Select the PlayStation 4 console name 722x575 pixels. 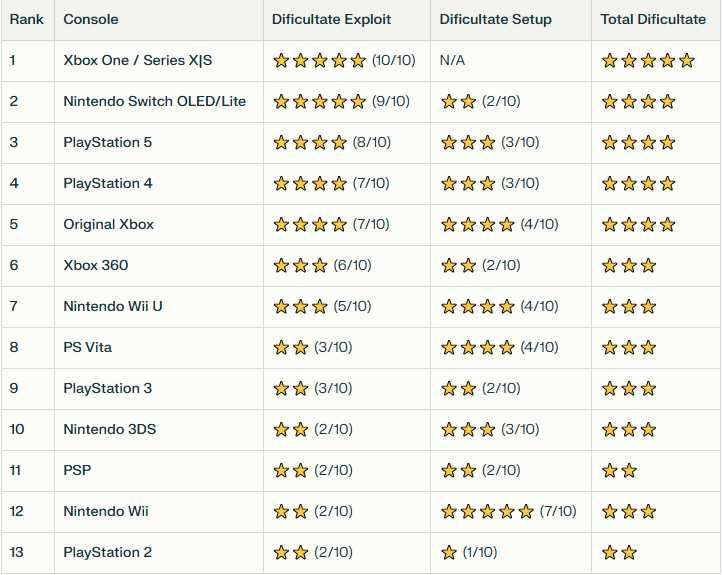107,184
